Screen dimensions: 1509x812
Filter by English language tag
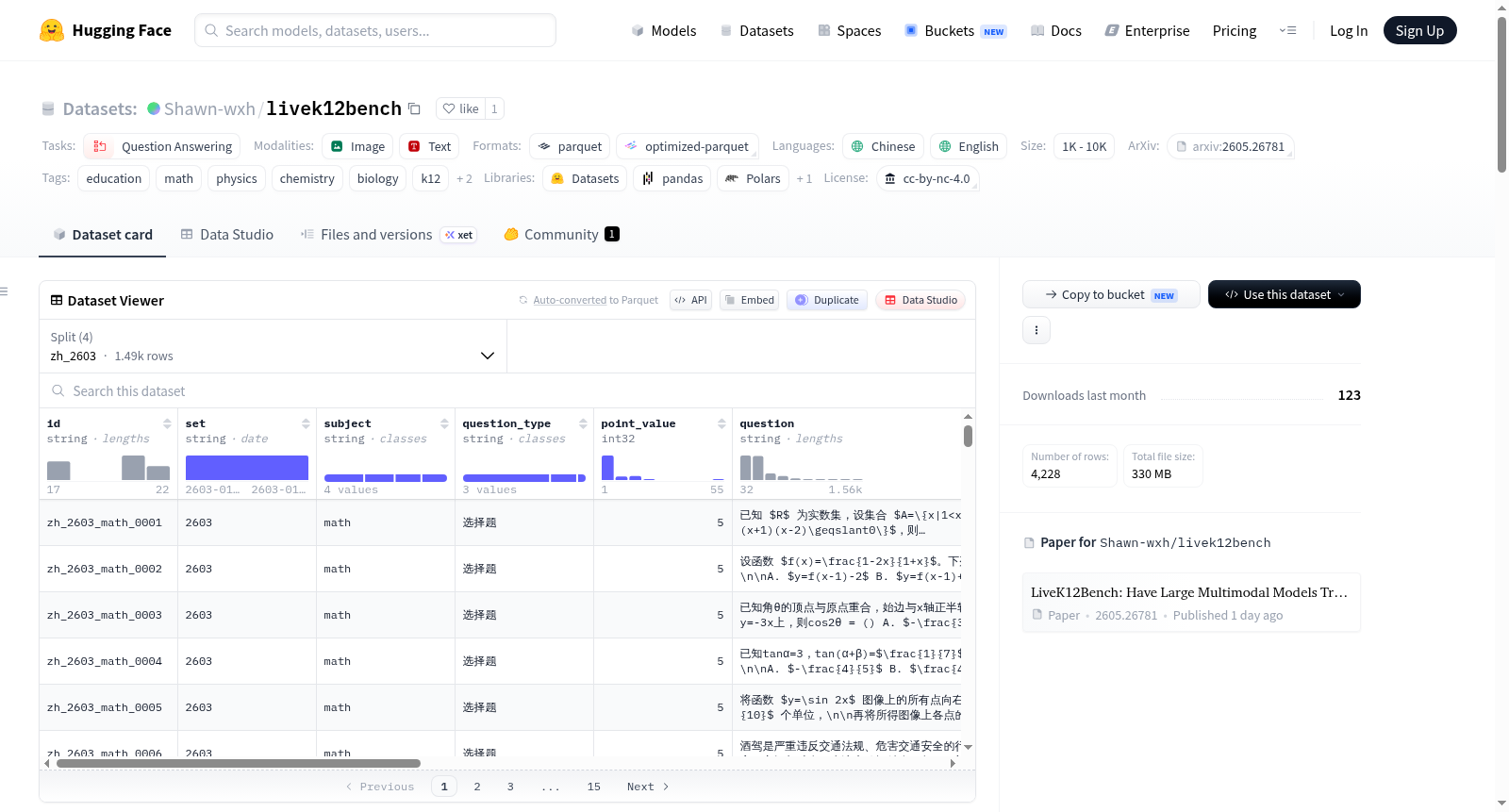click(x=969, y=146)
